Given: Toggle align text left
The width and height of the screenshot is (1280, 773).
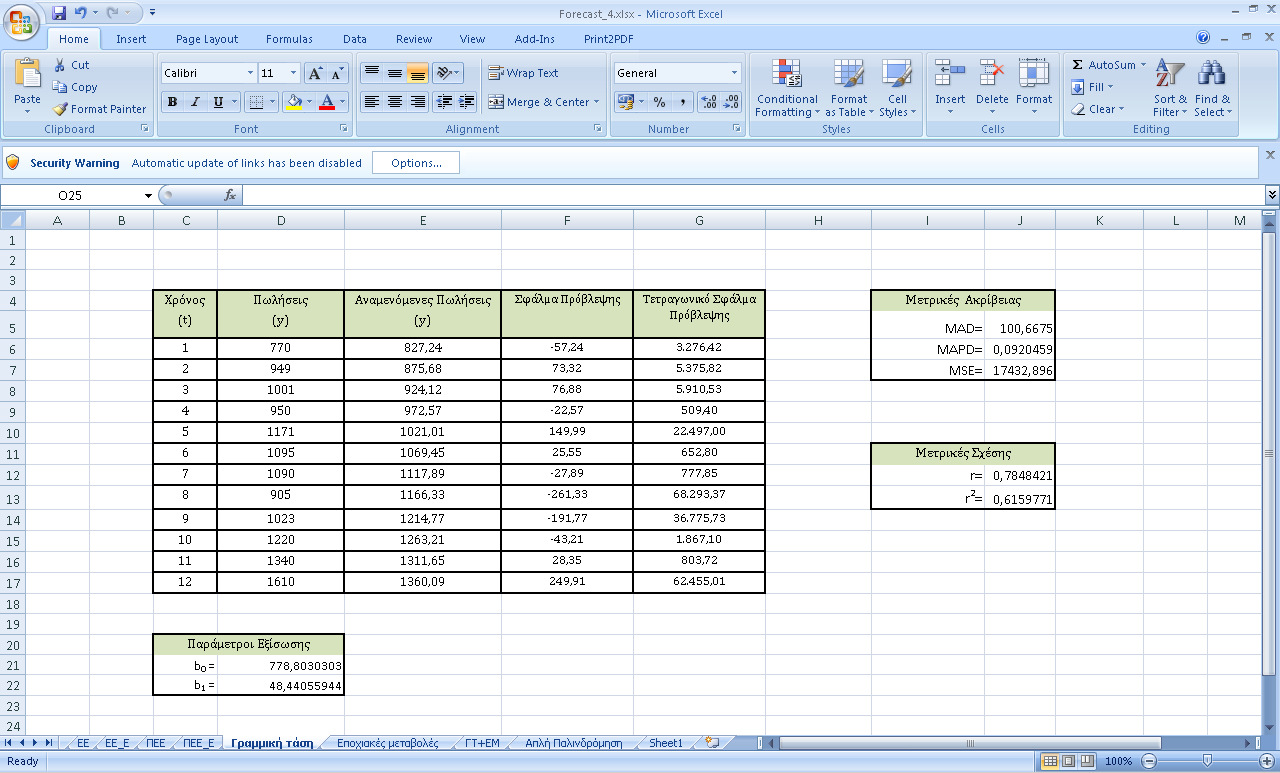Looking at the screenshot, I should 372,102.
